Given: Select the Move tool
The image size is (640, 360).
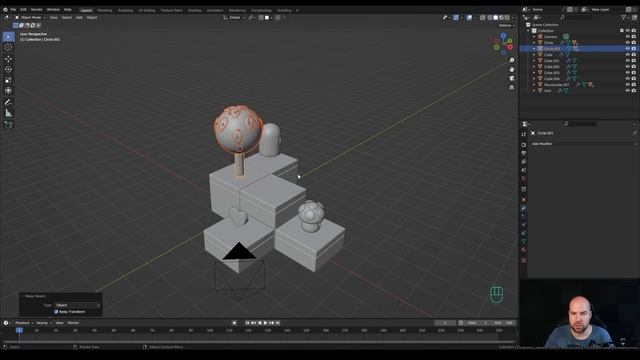Looking at the screenshot, I should pyautogui.click(x=8, y=59).
